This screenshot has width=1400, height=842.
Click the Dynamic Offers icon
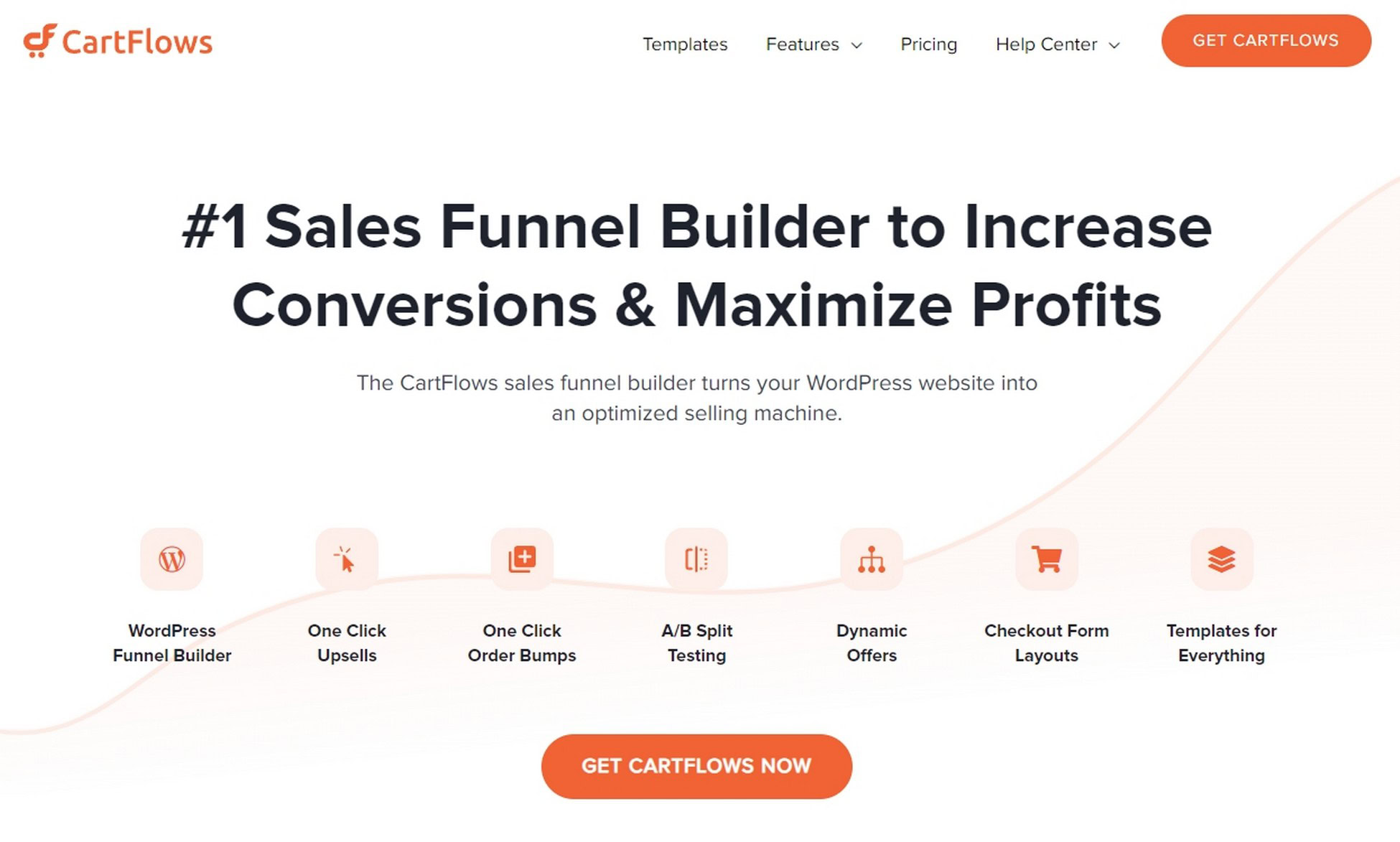point(870,559)
